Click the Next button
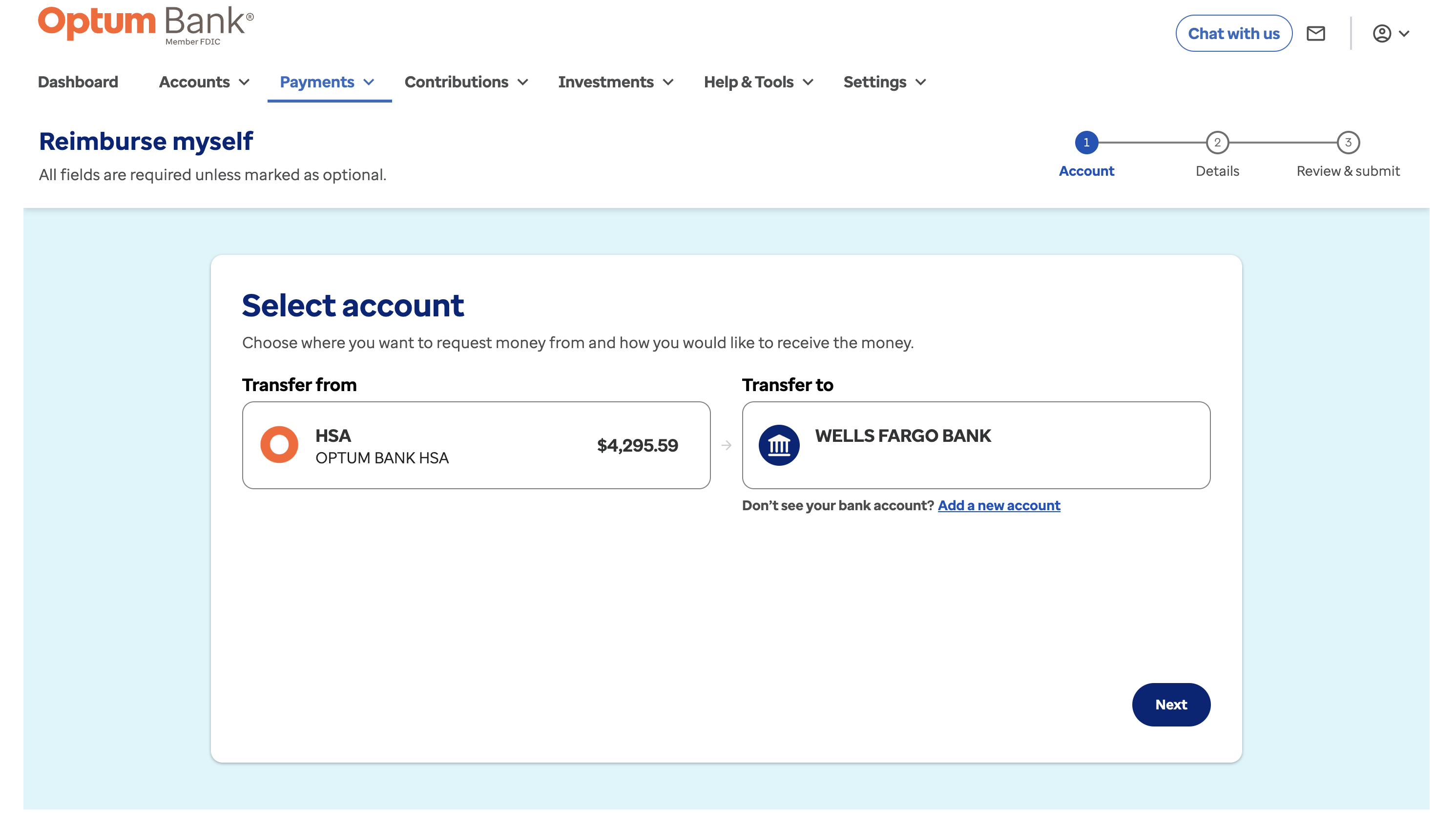1456x830 pixels. coord(1170,704)
